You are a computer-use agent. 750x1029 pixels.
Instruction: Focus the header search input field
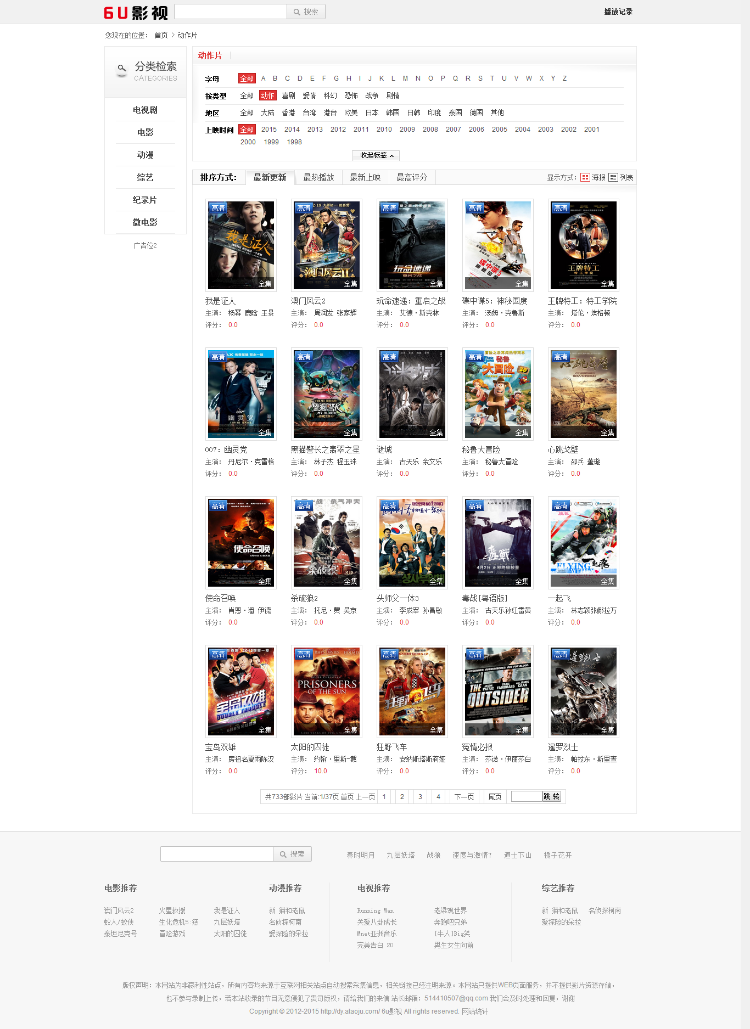pos(230,12)
